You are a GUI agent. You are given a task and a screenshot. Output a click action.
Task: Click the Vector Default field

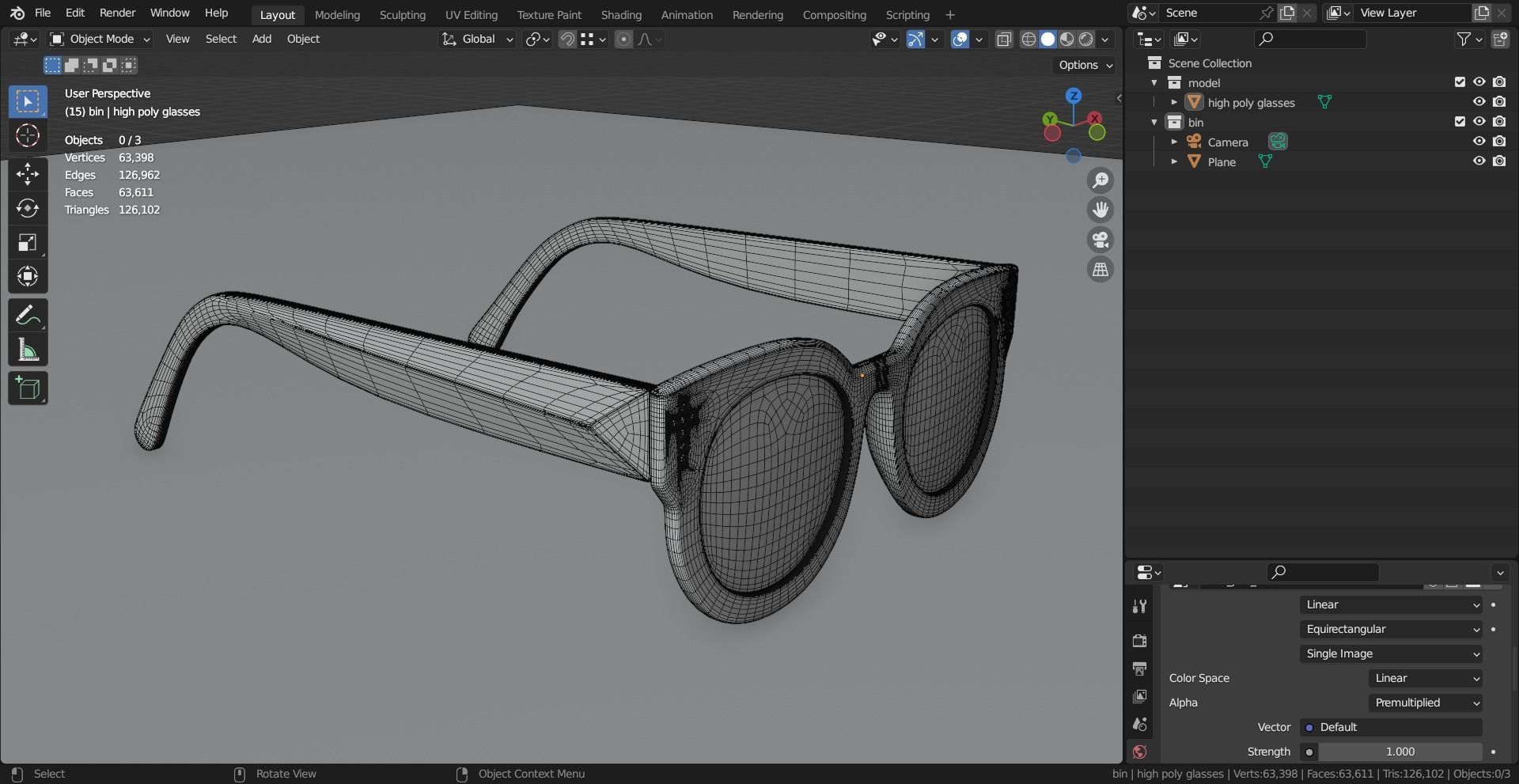click(1392, 727)
